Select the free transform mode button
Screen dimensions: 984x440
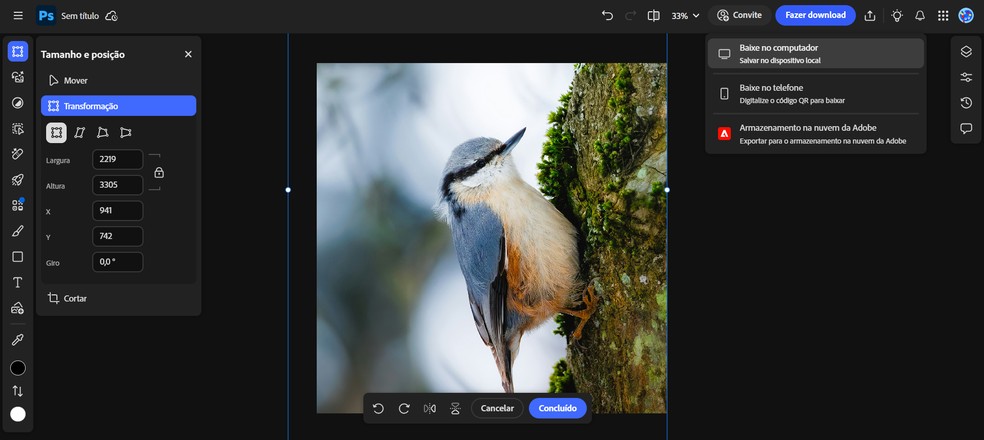coord(57,132)
